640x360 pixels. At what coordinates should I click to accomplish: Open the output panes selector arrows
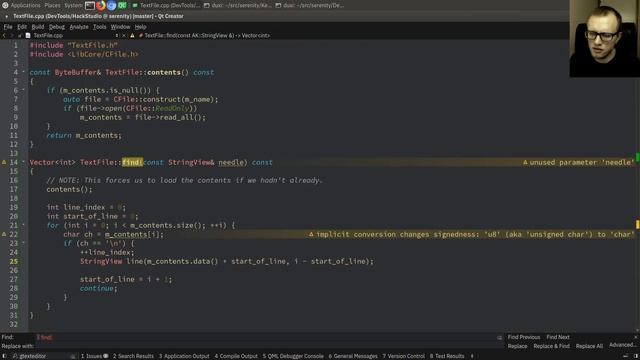click(x=472, y=356)
